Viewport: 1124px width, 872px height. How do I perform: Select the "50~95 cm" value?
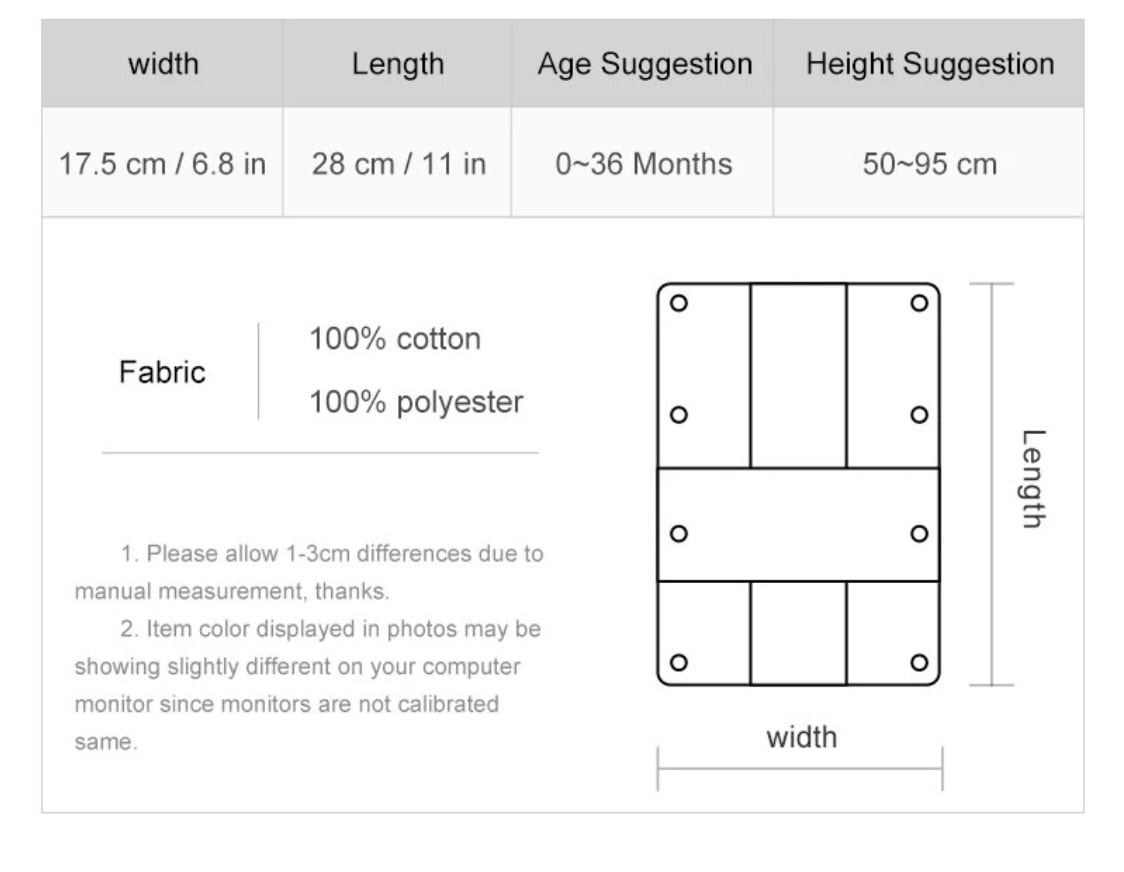(x=929, y=164)
